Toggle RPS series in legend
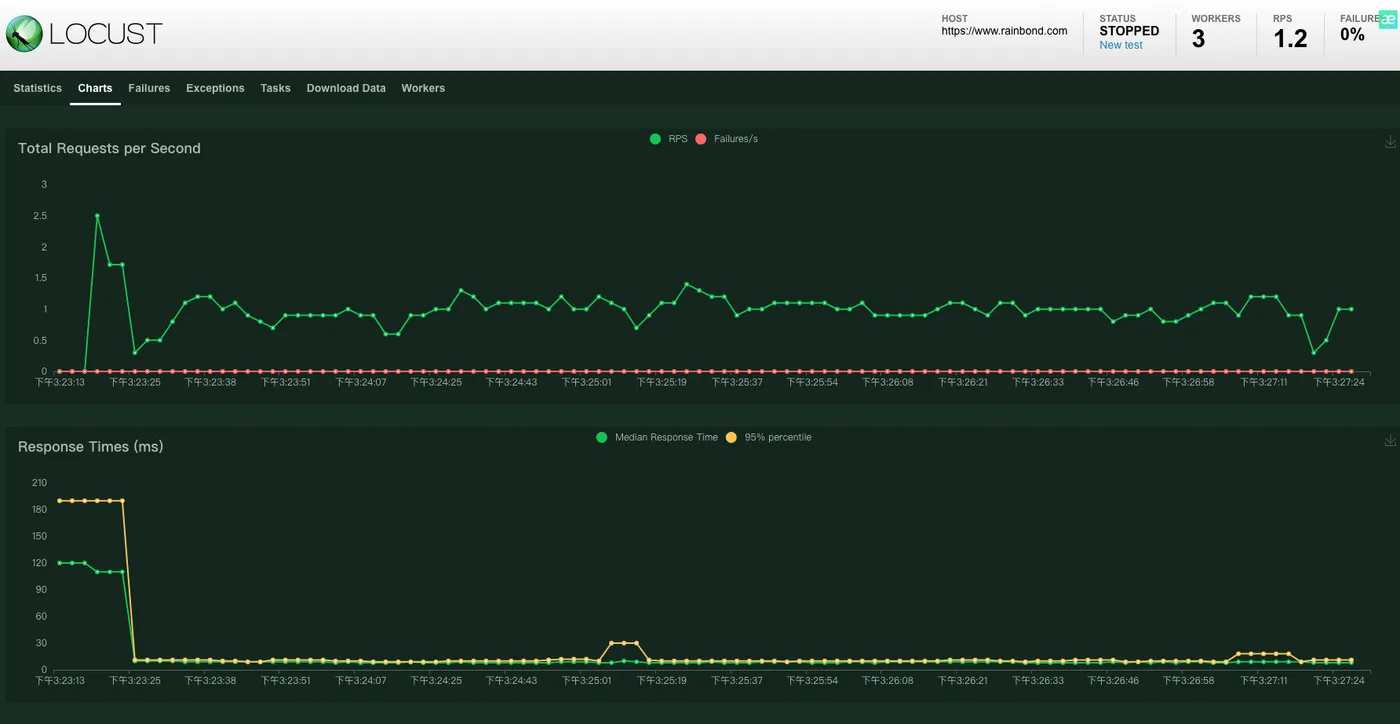 [x=669, y=139]
